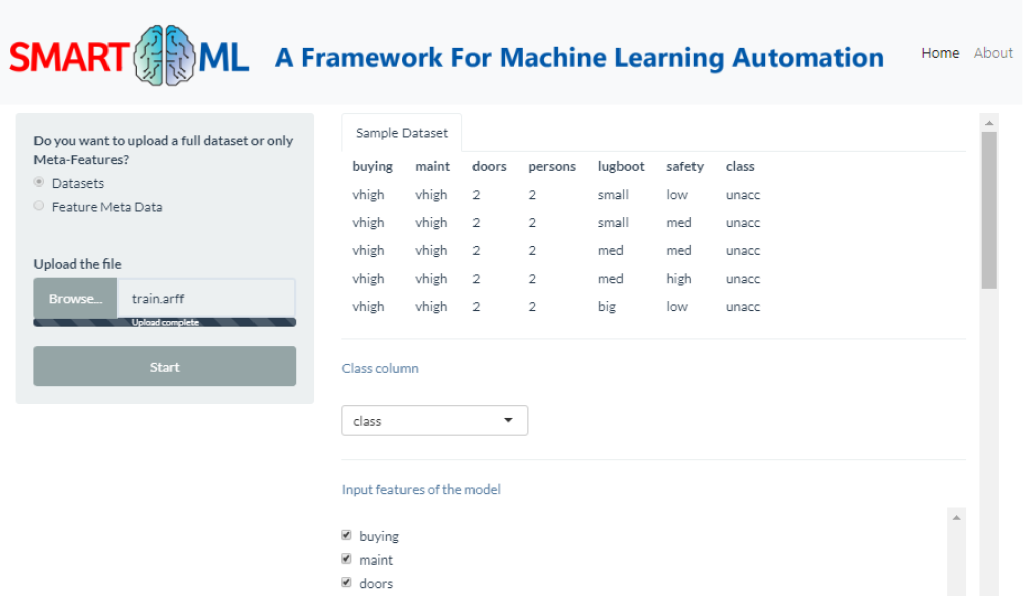This screenshot has height=596, width=1024.
Task: Click the SMART ML title text logo
Action: click(x=129, y=57)
